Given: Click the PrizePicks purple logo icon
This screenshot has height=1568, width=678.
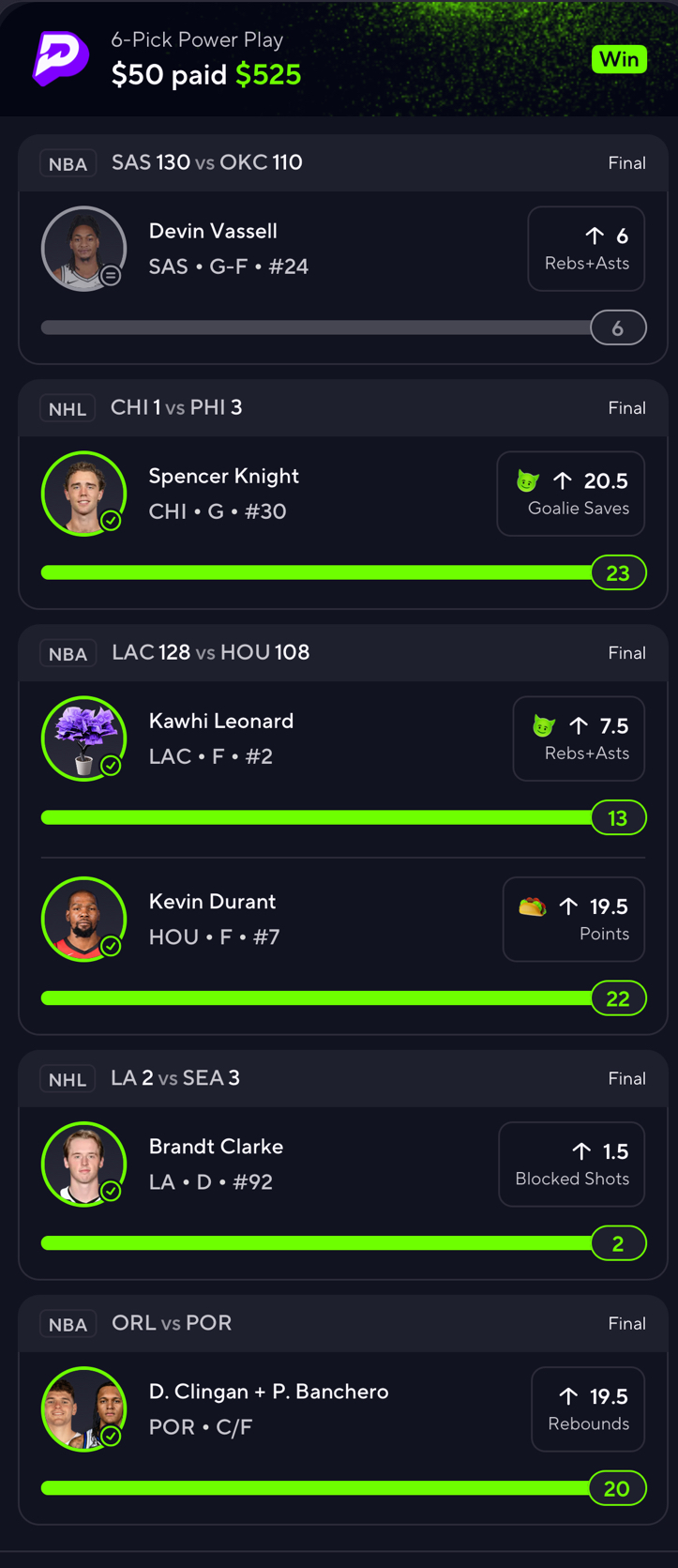Looking at the screenshot, I should 61,58.
